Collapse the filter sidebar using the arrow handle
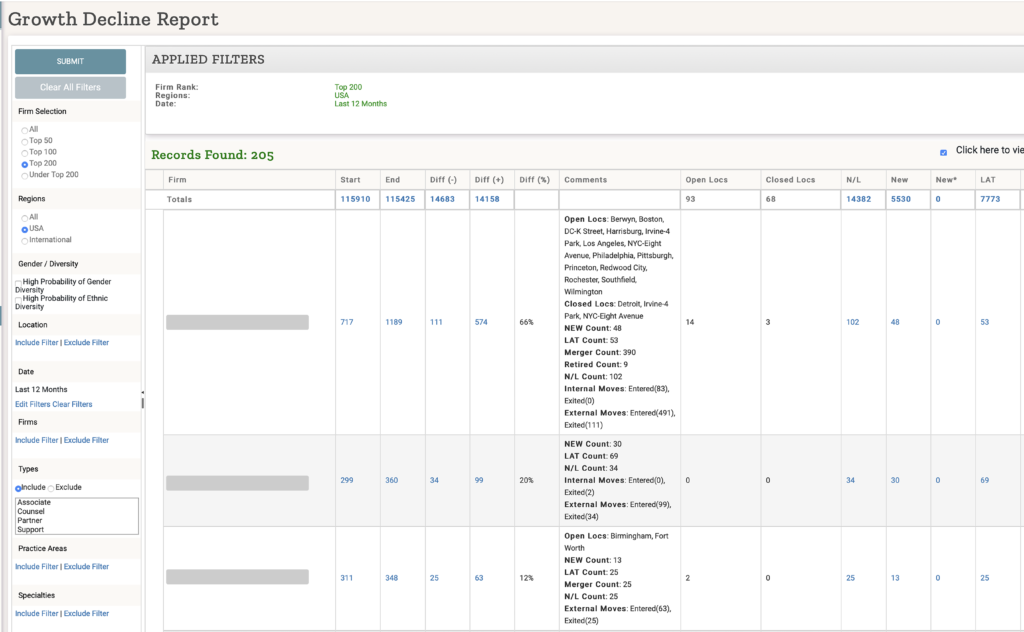The image size is (1024, 632). tap(142, 392)
